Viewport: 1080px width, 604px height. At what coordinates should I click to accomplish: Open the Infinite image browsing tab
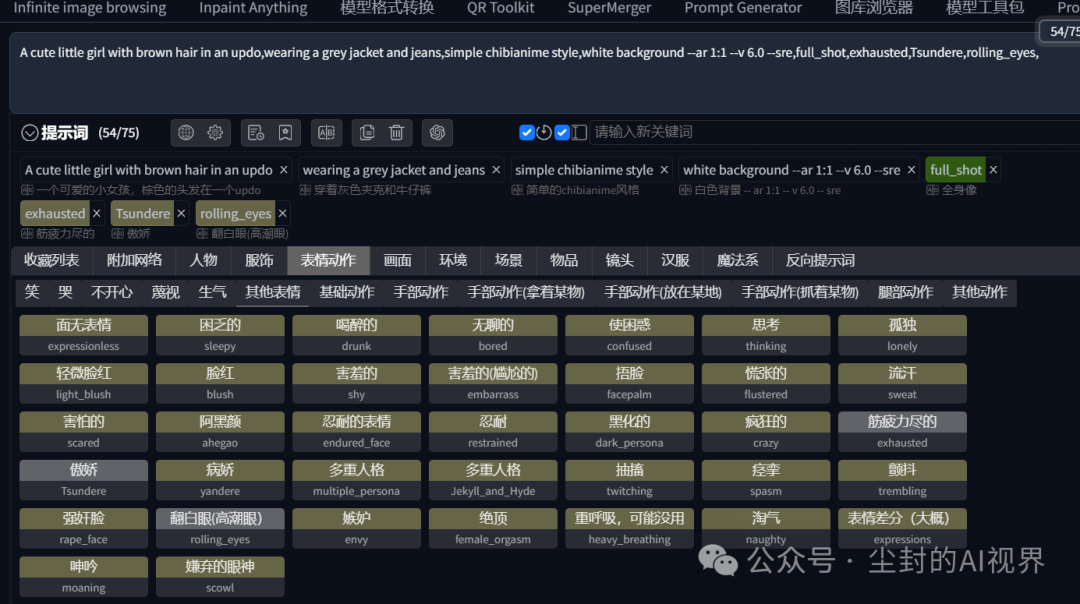click(90, 8)
